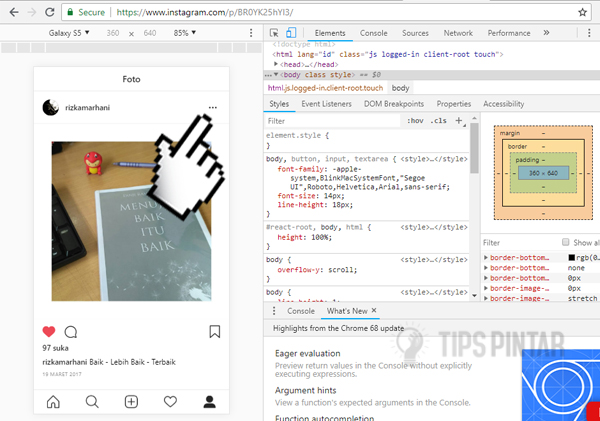Activate the inspect element picker icon
The width and height of the screenshot is (600, 421).
coord(274,33)
